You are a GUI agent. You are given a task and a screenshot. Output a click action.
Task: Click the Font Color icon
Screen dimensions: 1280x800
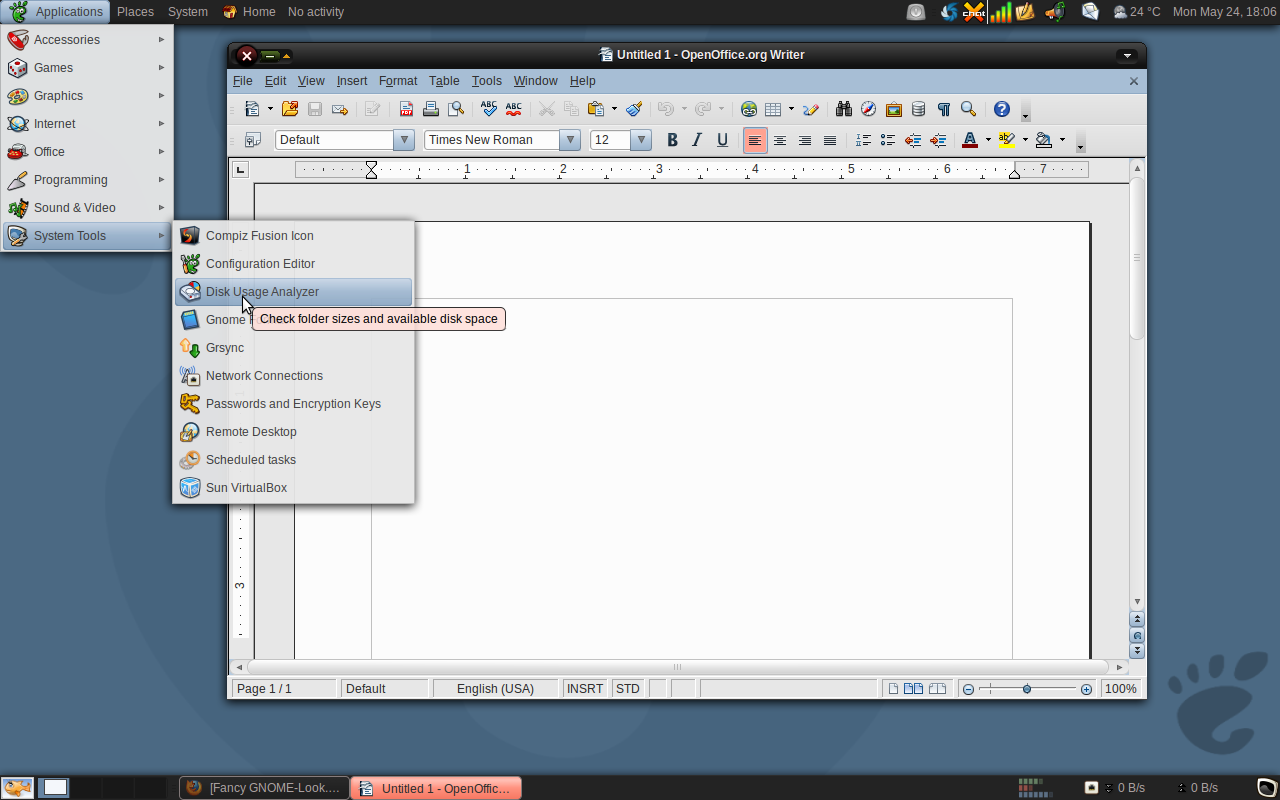pyautogui.click(x=970, y=140)
